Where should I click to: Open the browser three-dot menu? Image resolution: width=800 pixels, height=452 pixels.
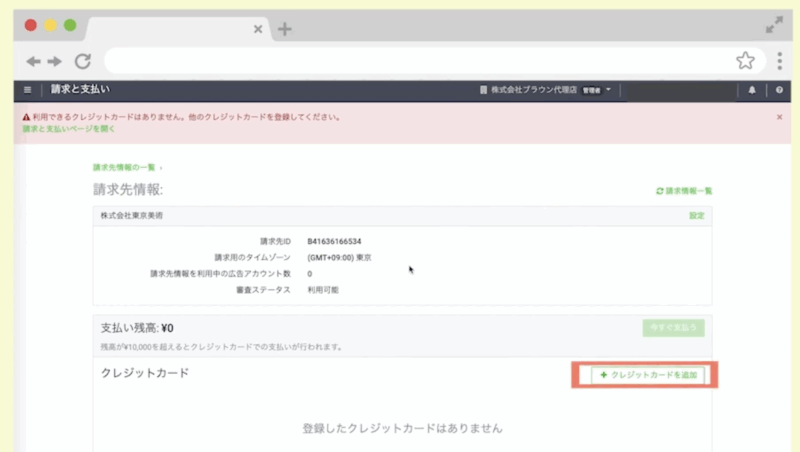point(780,61)
